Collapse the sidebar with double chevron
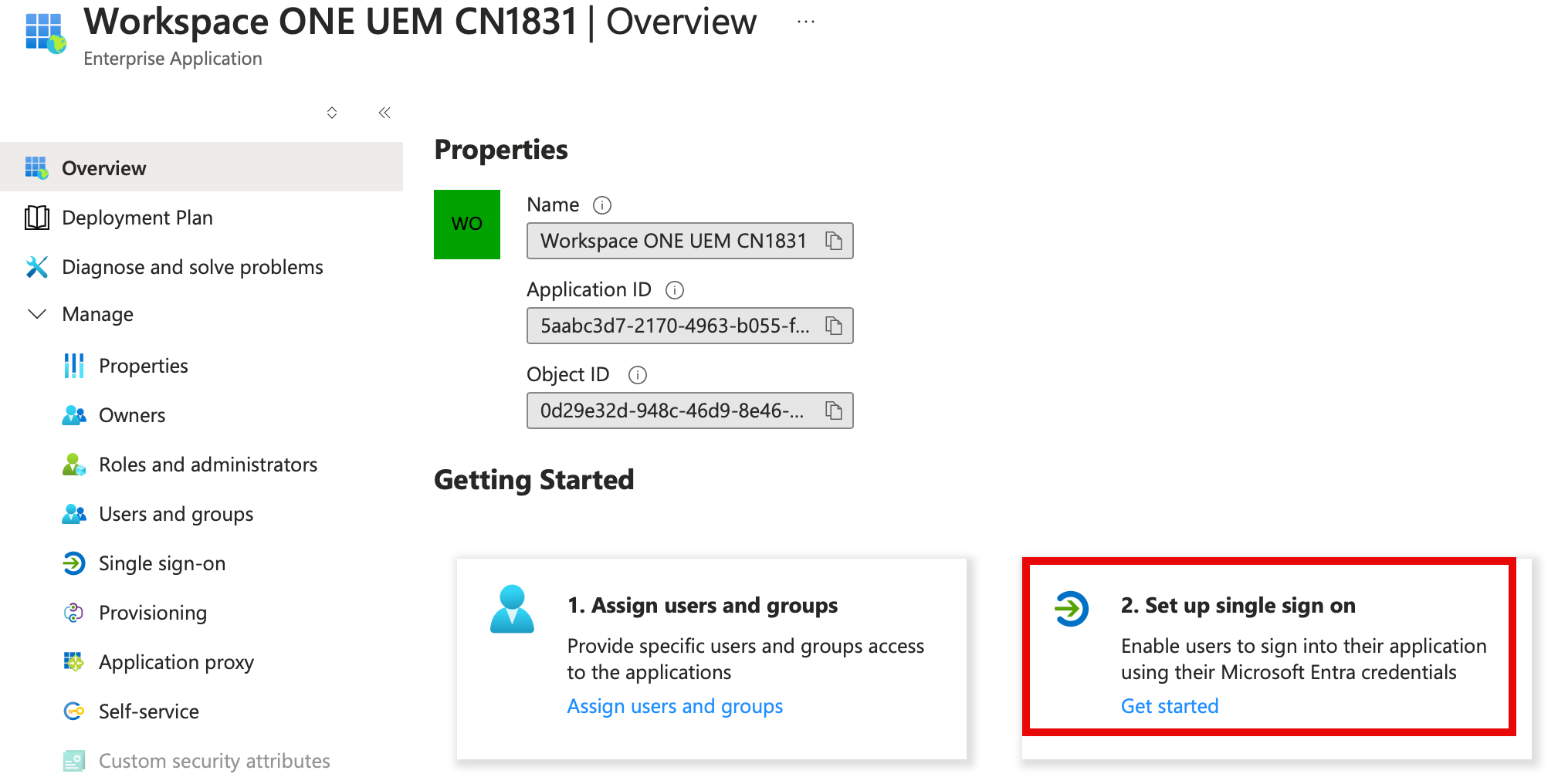The image size is (1558, 784). (384, 113)
